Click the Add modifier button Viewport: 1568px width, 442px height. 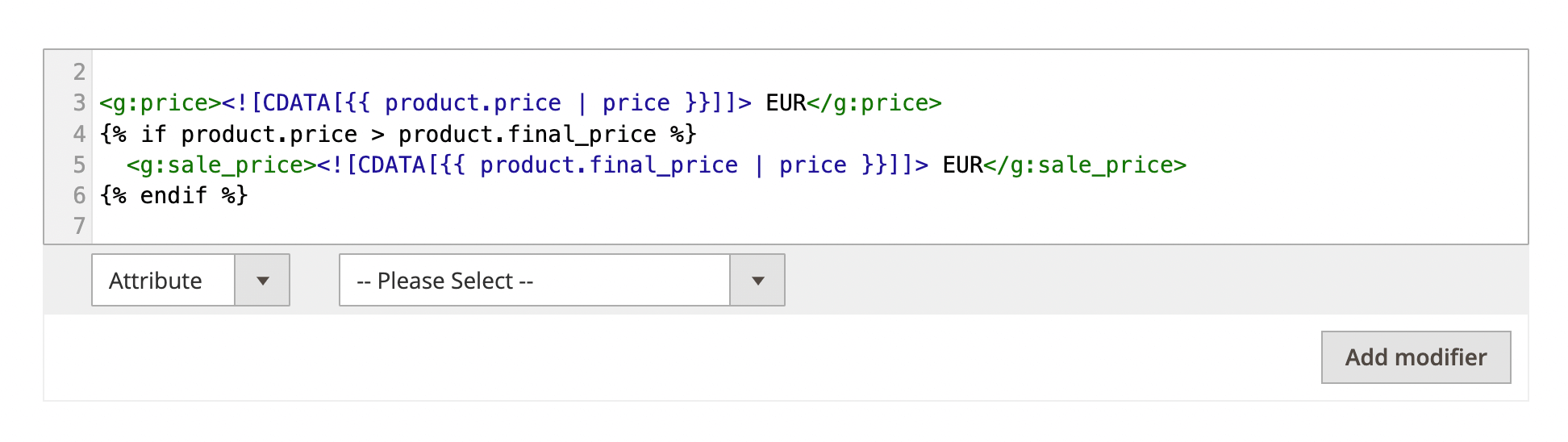1416,357
